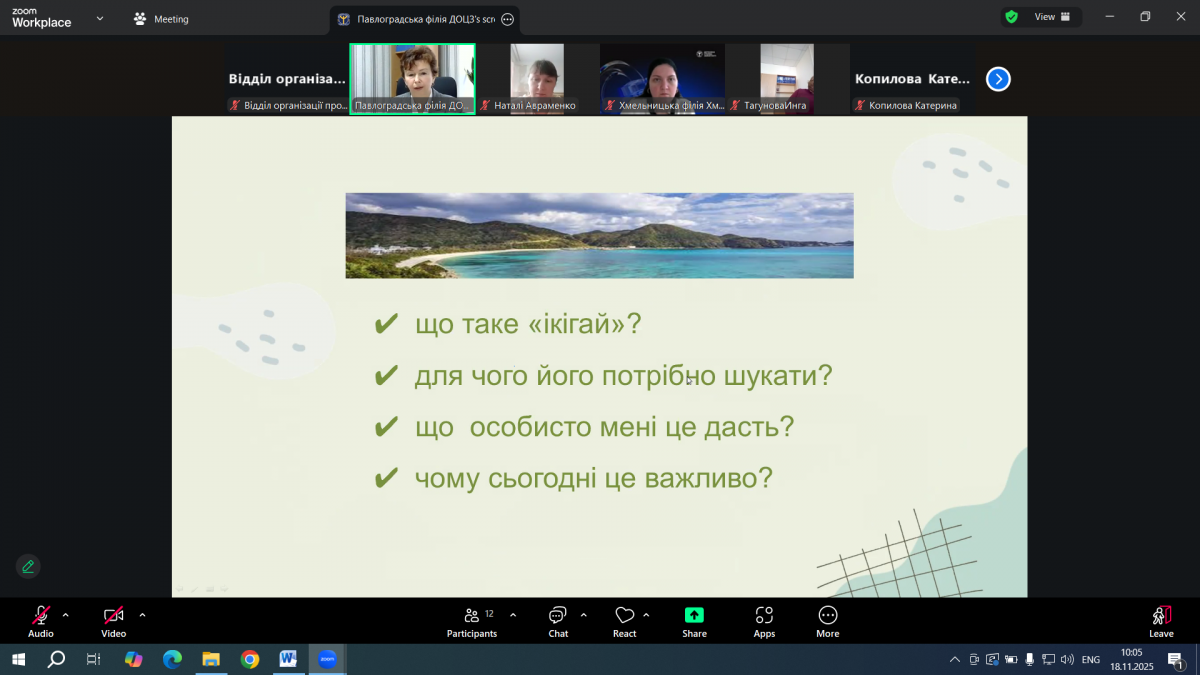The image size is (1200, 675).
Task: Leave the meeting
Action: tap(1161, 620)
